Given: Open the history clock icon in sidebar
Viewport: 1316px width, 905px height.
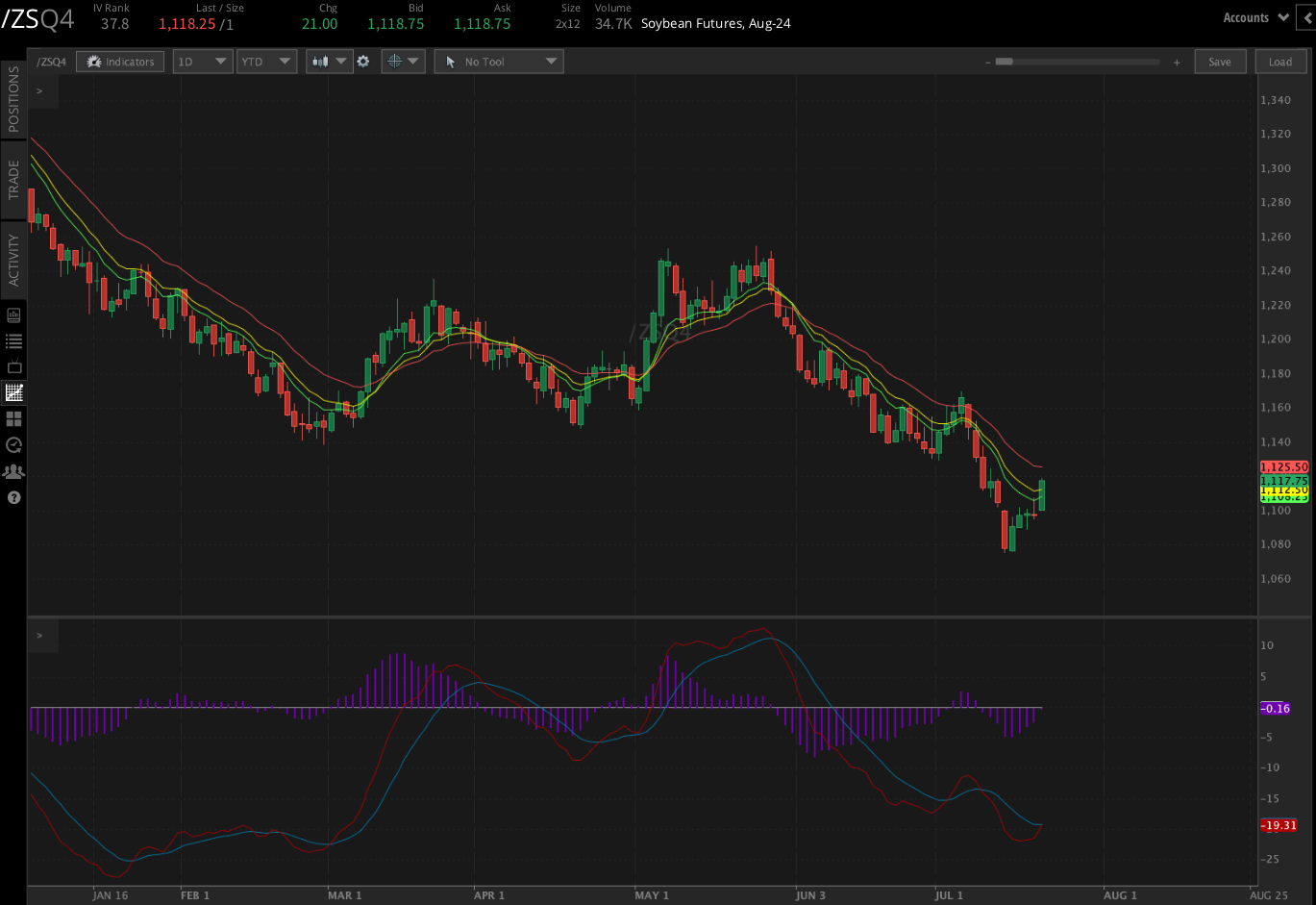Looking at the screenshot, I should click(13, 444).
